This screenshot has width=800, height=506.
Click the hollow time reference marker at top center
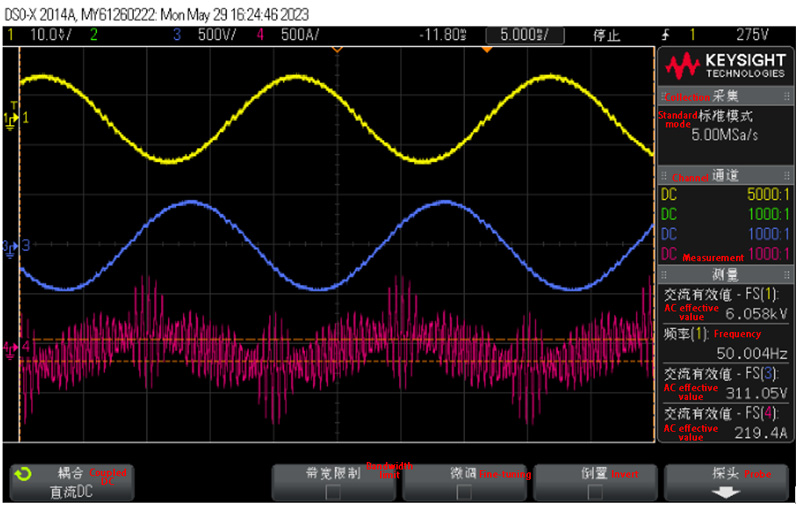pyautogui.click(x=337, y=49)
